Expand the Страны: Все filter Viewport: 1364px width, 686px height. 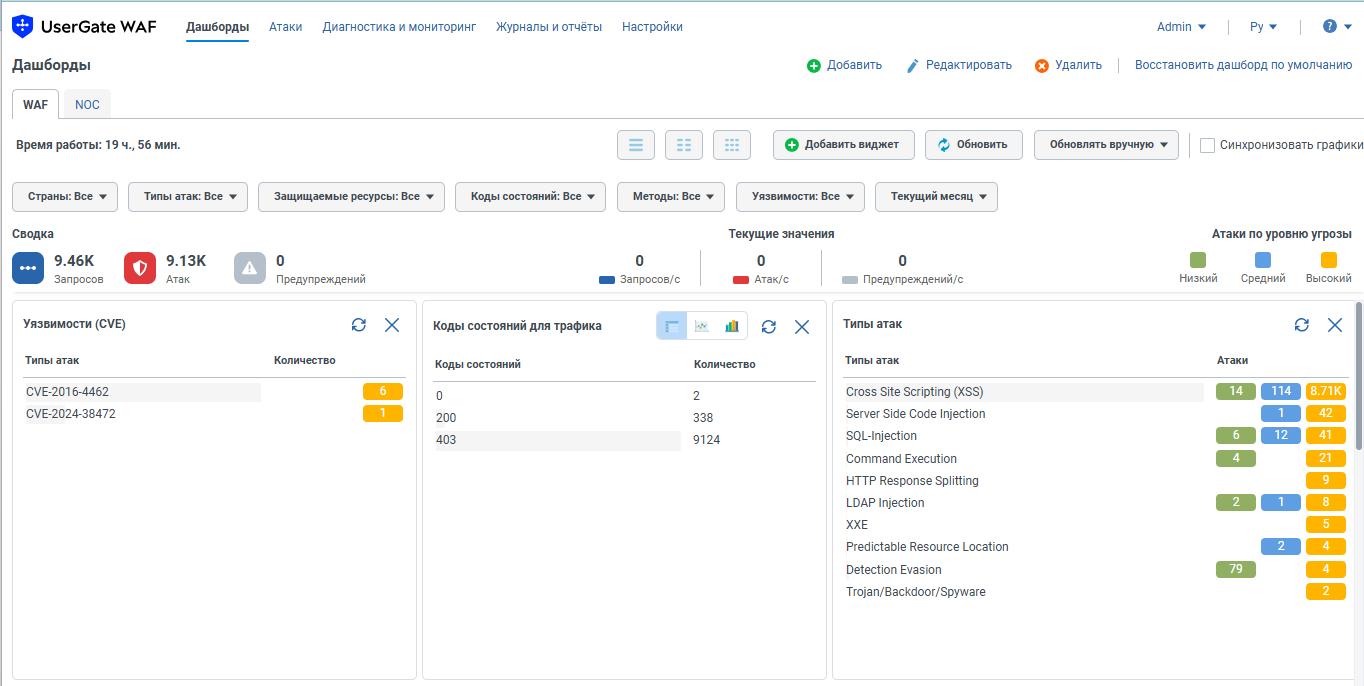click(x=65, y=197)
